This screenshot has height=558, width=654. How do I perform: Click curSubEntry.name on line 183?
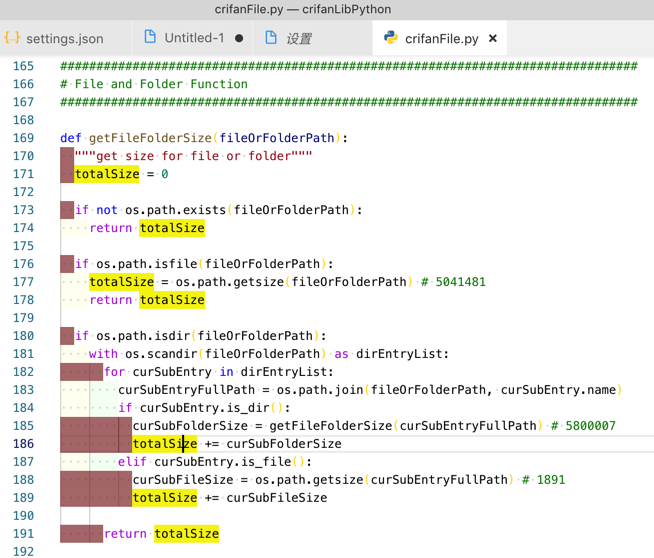(x=558, y=390)
